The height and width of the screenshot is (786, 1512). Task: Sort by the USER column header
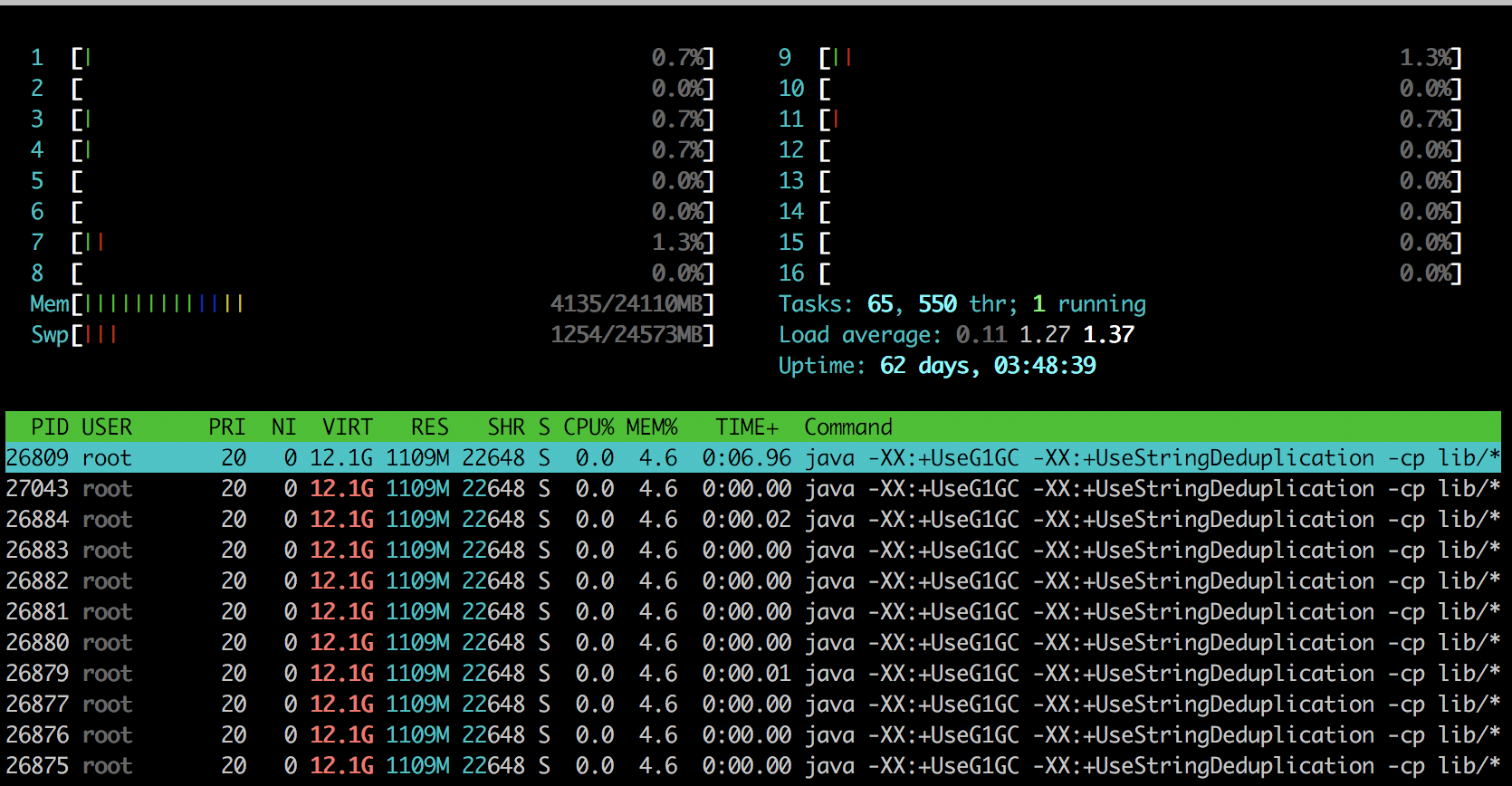point(107,427)
